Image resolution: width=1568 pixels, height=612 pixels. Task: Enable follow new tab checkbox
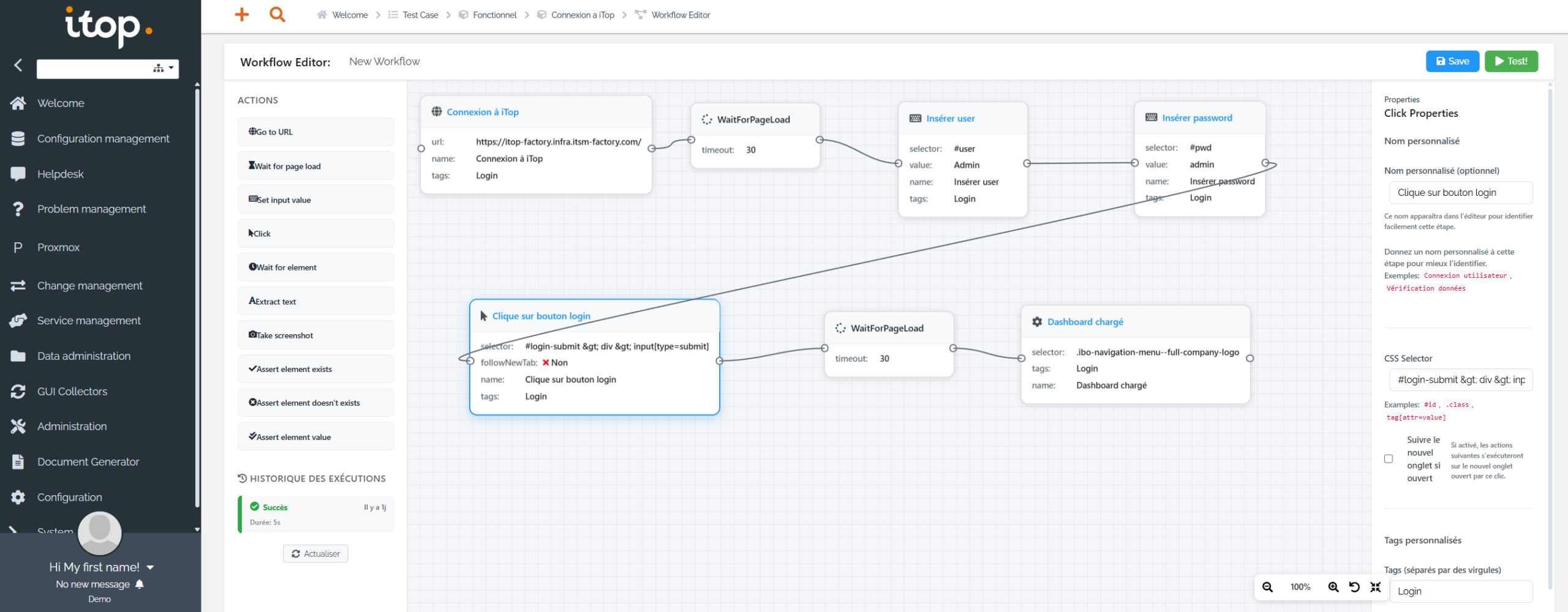[1389, 459]
